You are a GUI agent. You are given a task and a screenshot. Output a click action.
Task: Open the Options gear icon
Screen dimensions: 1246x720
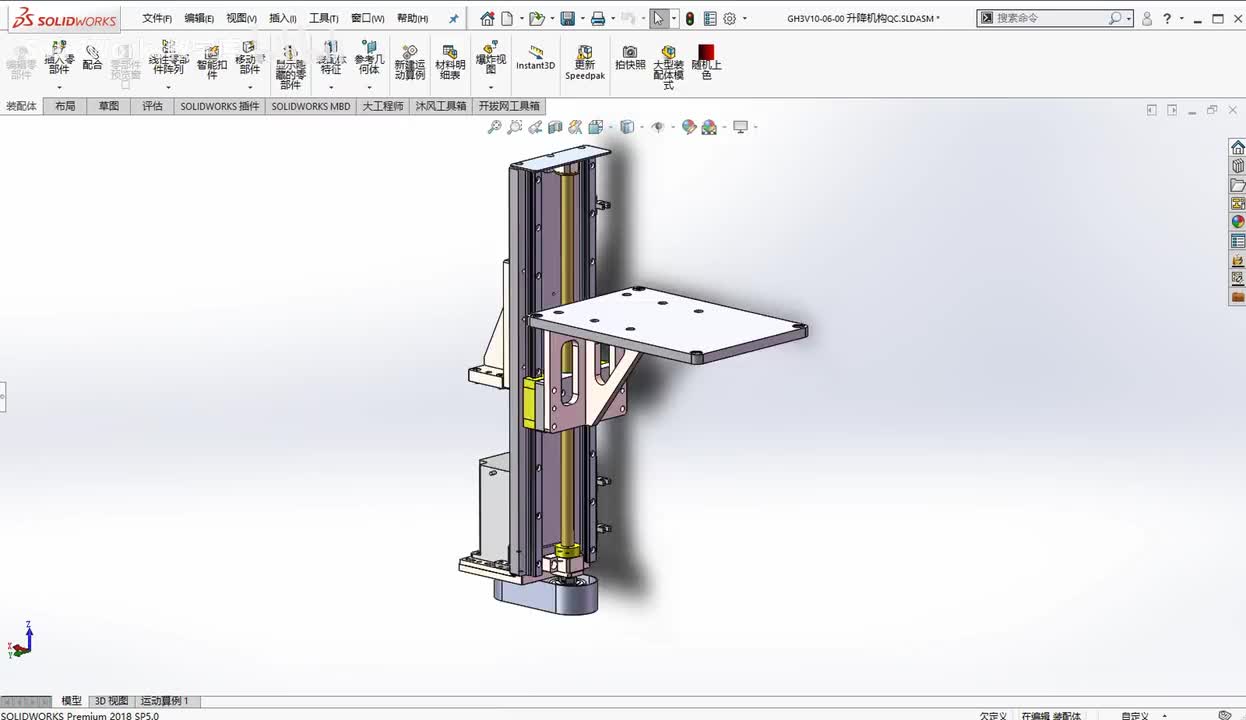pyautogui.click(x=730, y=18)
